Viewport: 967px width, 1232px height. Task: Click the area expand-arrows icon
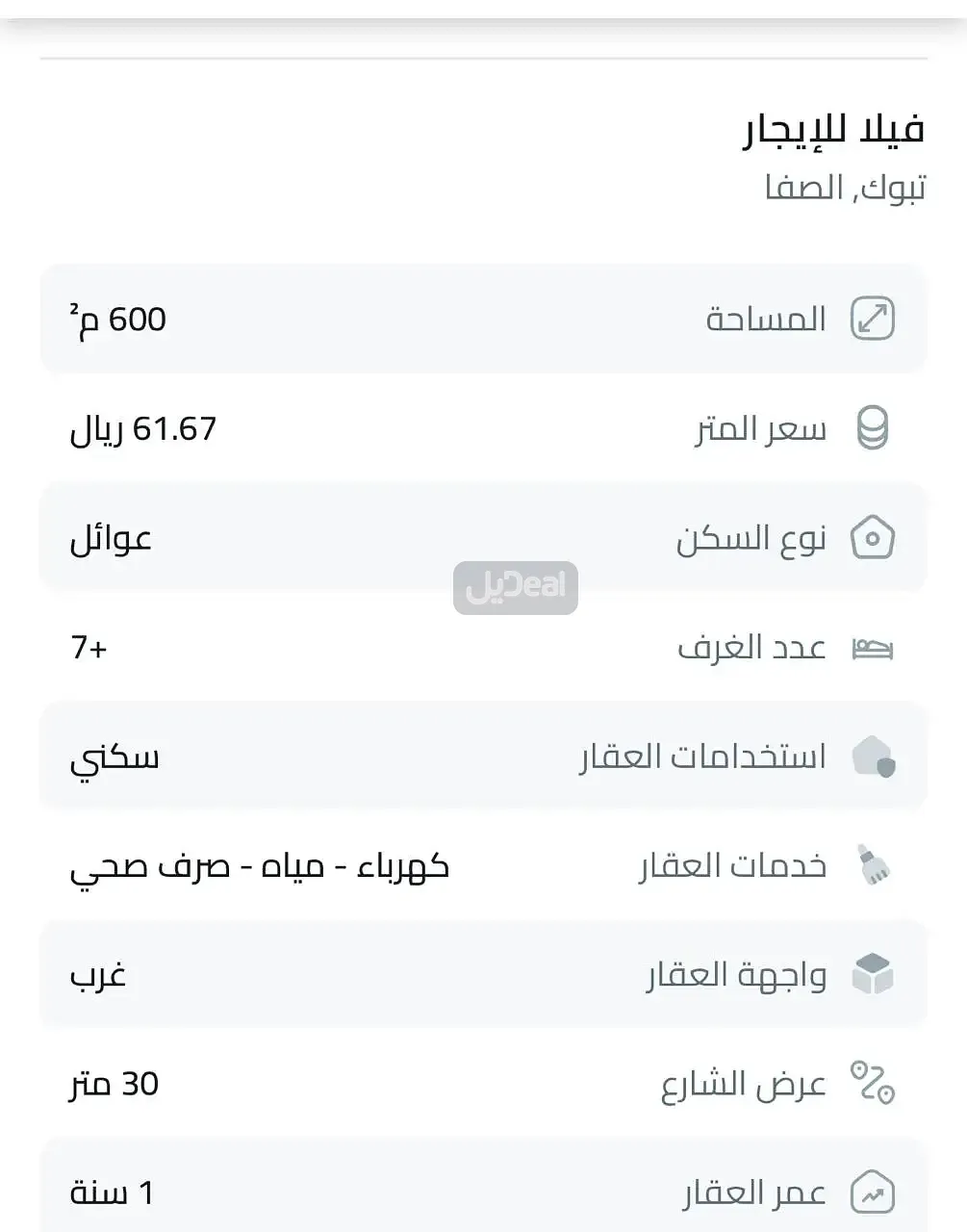coord(872,319)
